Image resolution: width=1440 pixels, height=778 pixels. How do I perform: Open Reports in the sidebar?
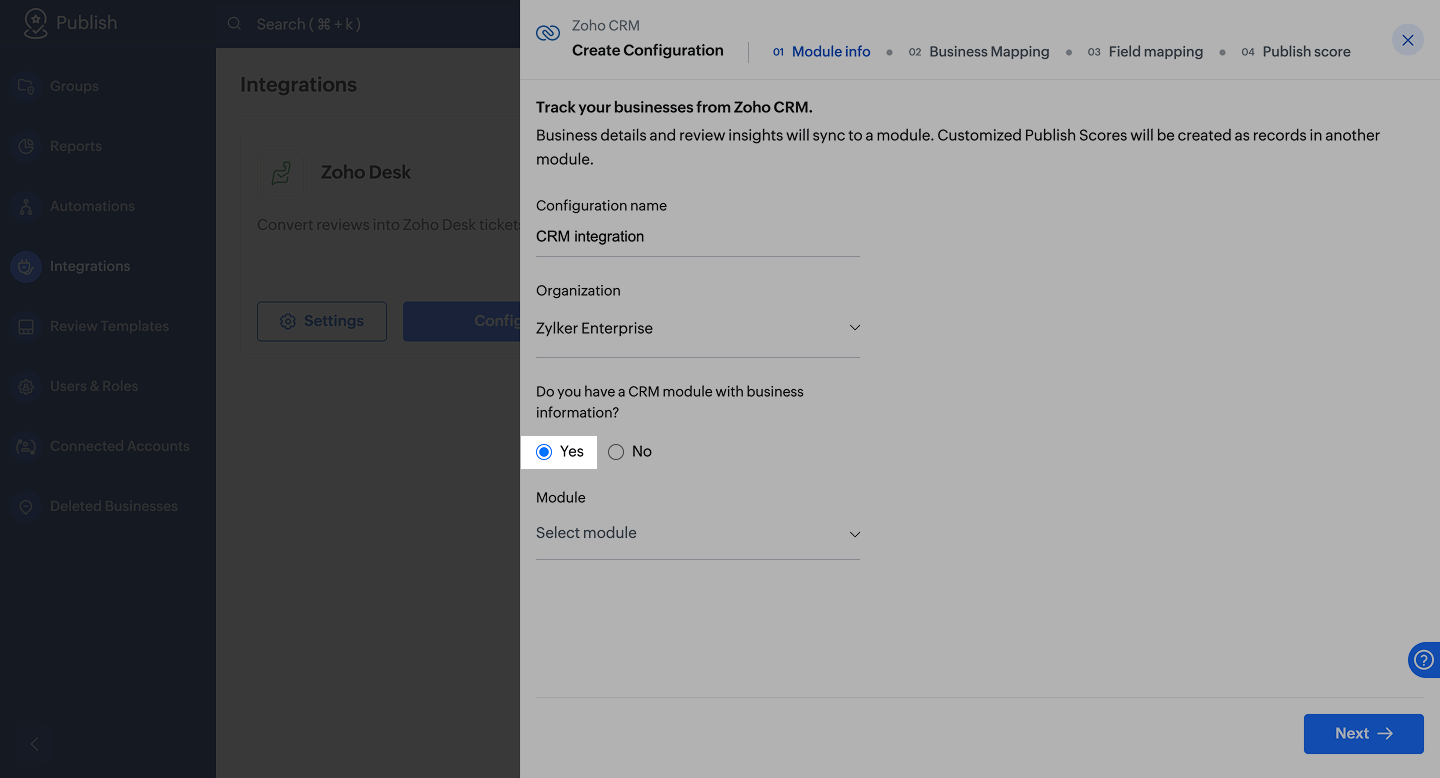pos(76,146)
